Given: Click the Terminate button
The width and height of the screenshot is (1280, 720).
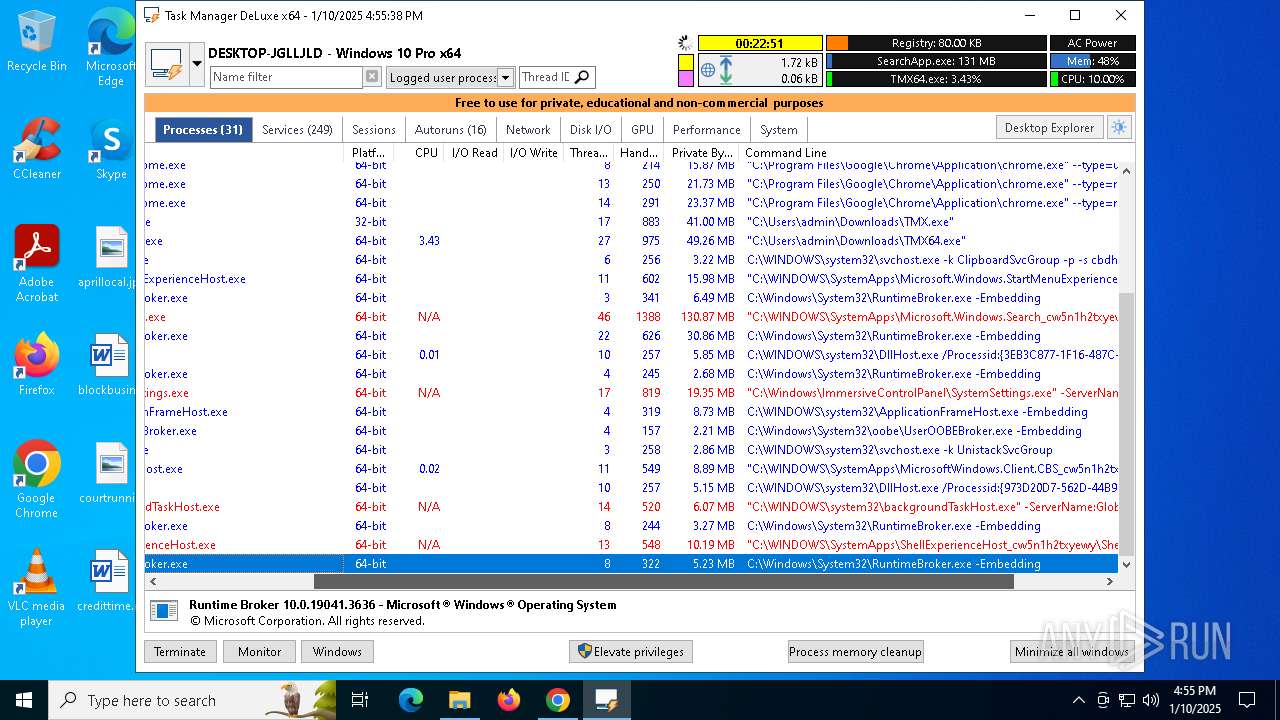Looking at the screenshot, I should [180, 652].
